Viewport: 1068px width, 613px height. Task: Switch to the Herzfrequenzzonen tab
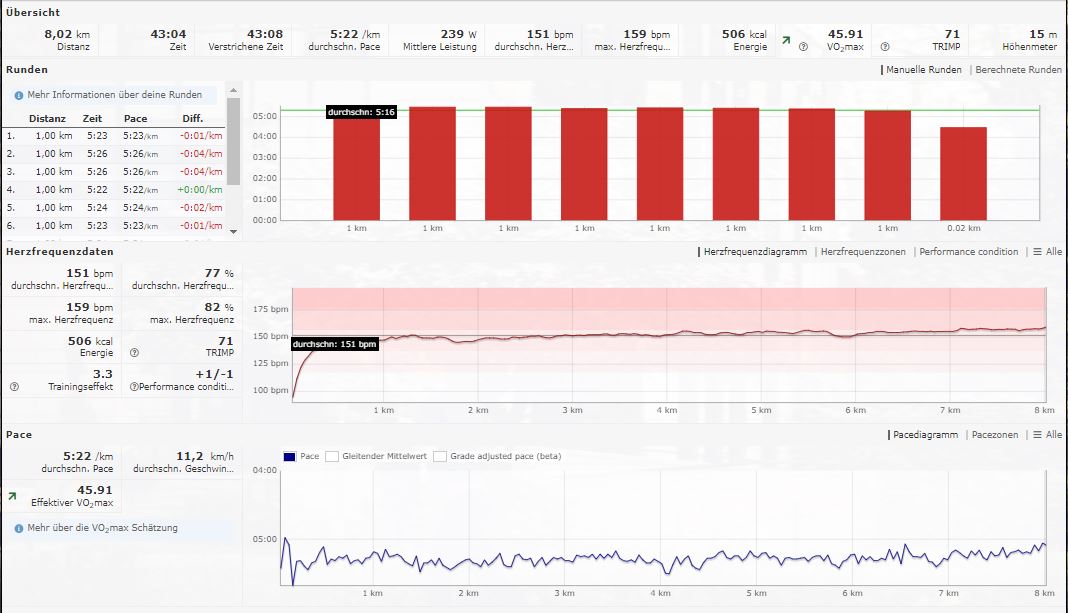pyautogui.click(x=863, y=252)
